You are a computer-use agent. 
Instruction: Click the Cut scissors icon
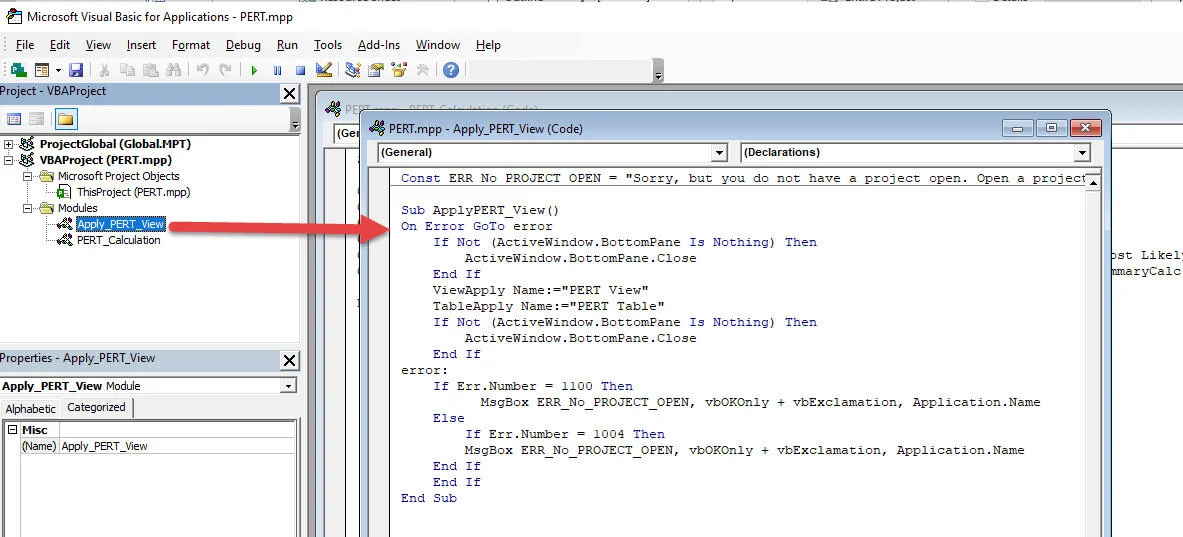pos(104,70)
